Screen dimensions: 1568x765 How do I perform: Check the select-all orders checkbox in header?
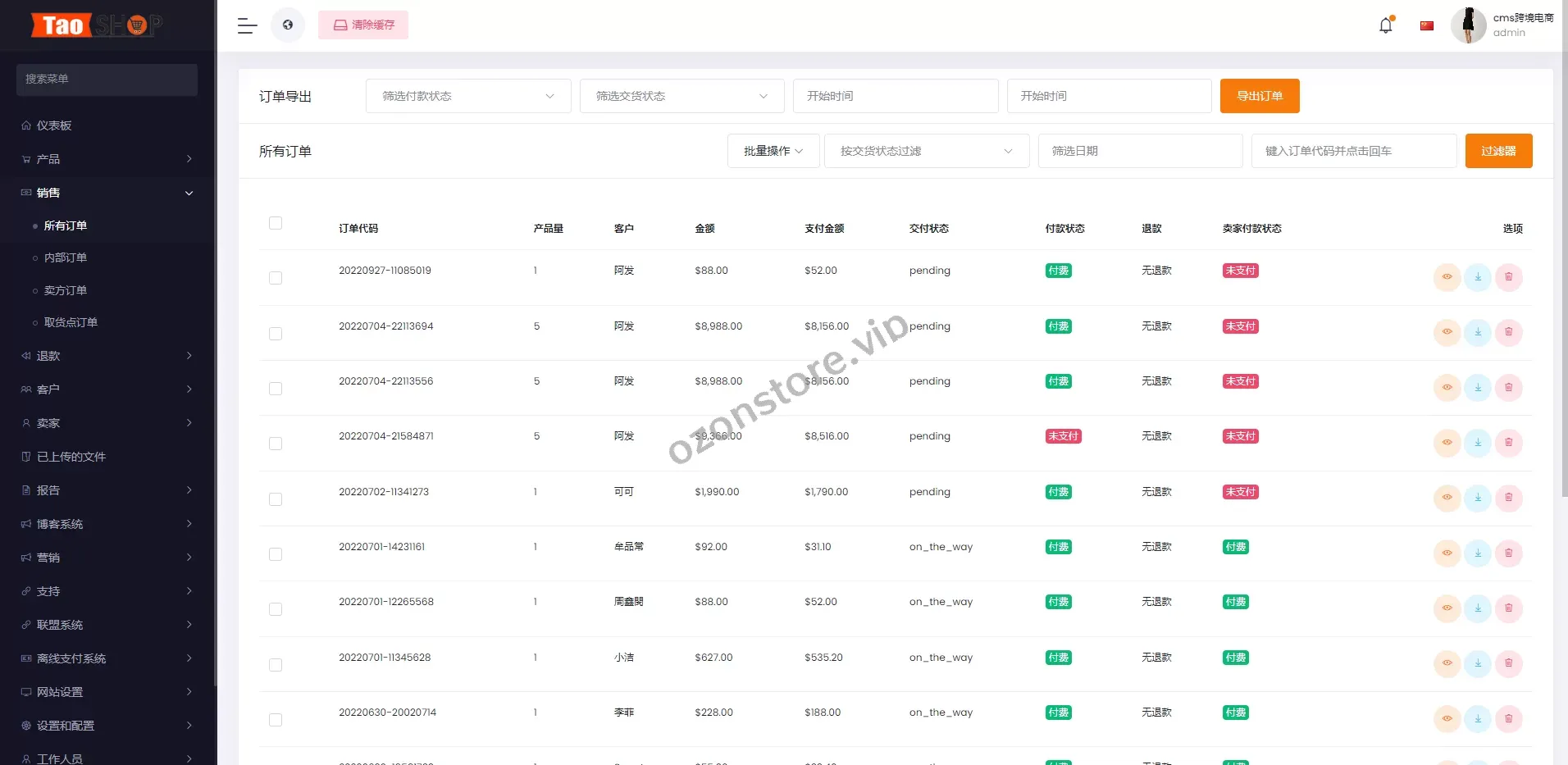(276, 223)
